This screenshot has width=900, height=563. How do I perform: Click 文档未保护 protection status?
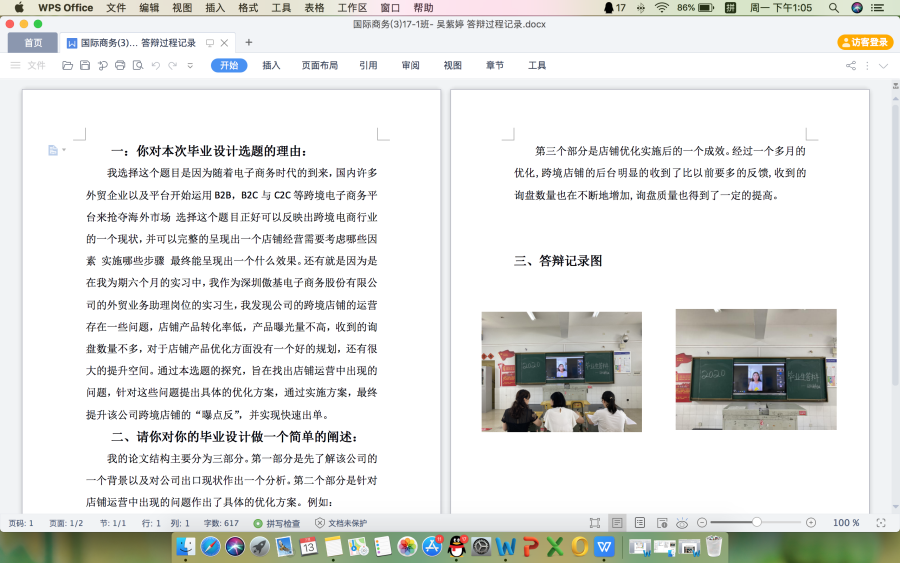click(x=341, y=523)
